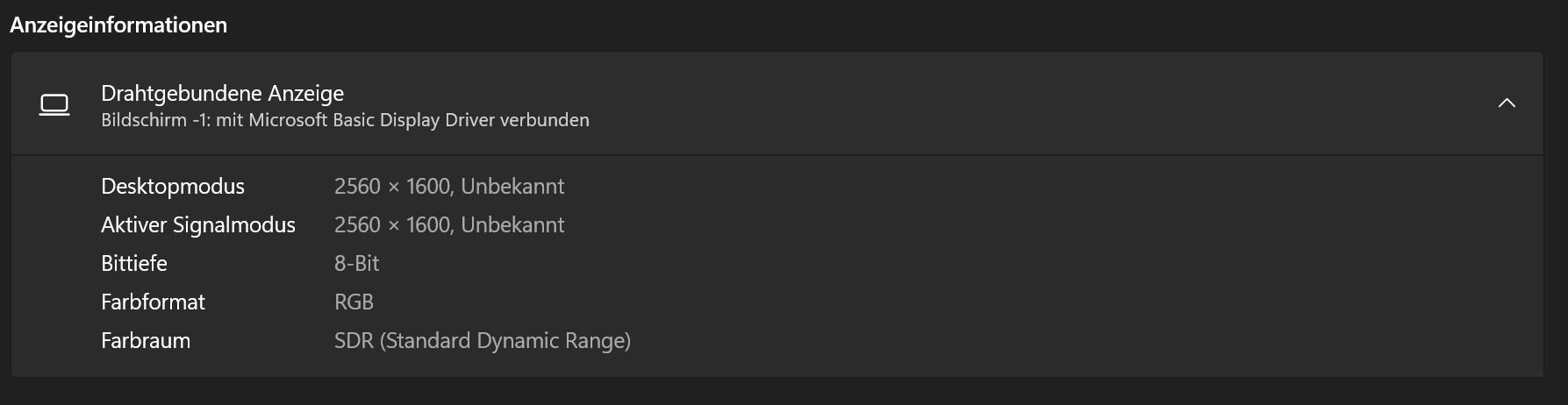Click 'Unbekannt' in the Aktiver Signalmodus row
Image resolution: width=1568 pixels, height=405 pixels.
[x=512, y=225]
